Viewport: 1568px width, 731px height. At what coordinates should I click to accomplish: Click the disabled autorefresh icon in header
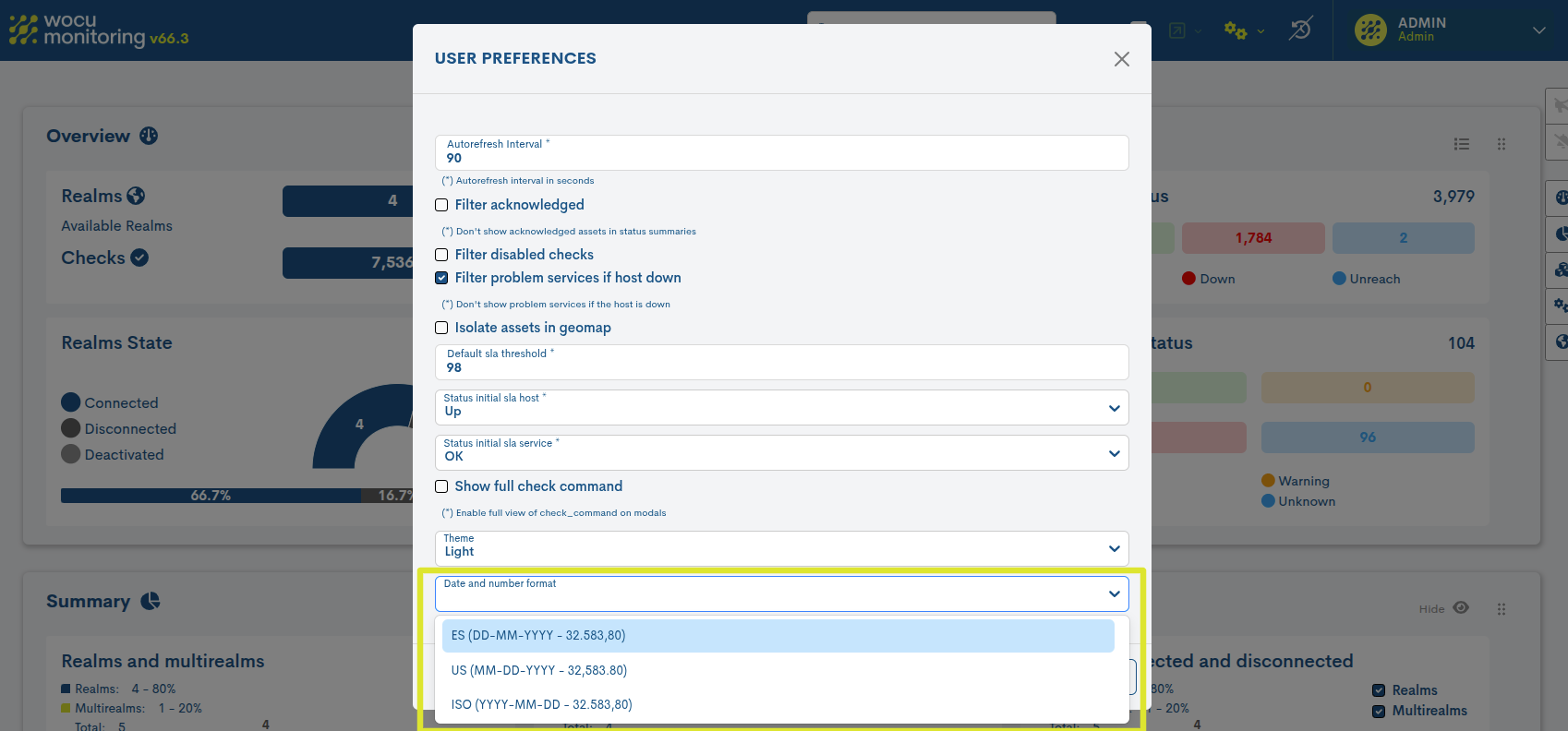point(1300,30)
